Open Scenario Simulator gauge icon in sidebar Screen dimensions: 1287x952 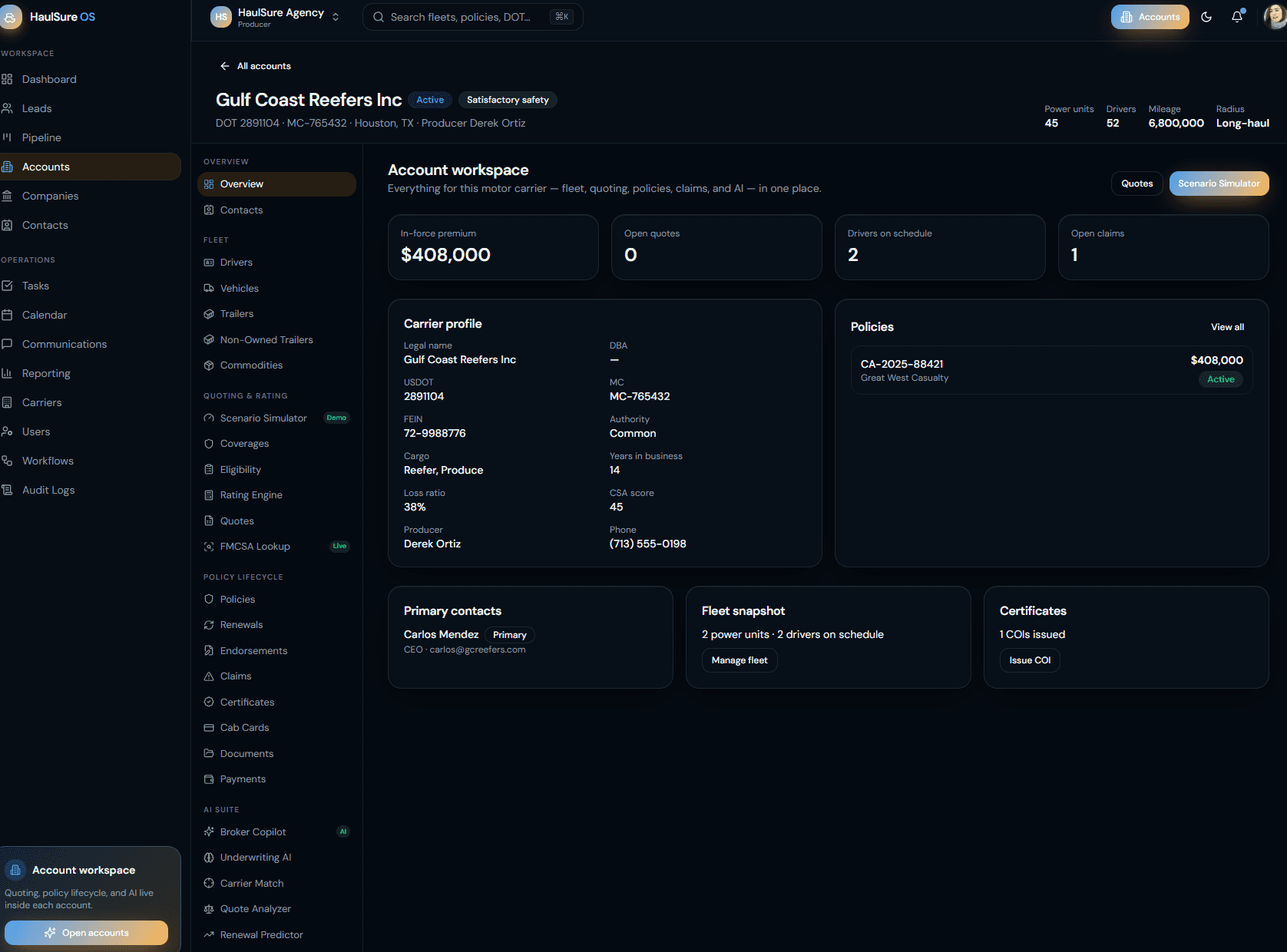pos(209,418)
